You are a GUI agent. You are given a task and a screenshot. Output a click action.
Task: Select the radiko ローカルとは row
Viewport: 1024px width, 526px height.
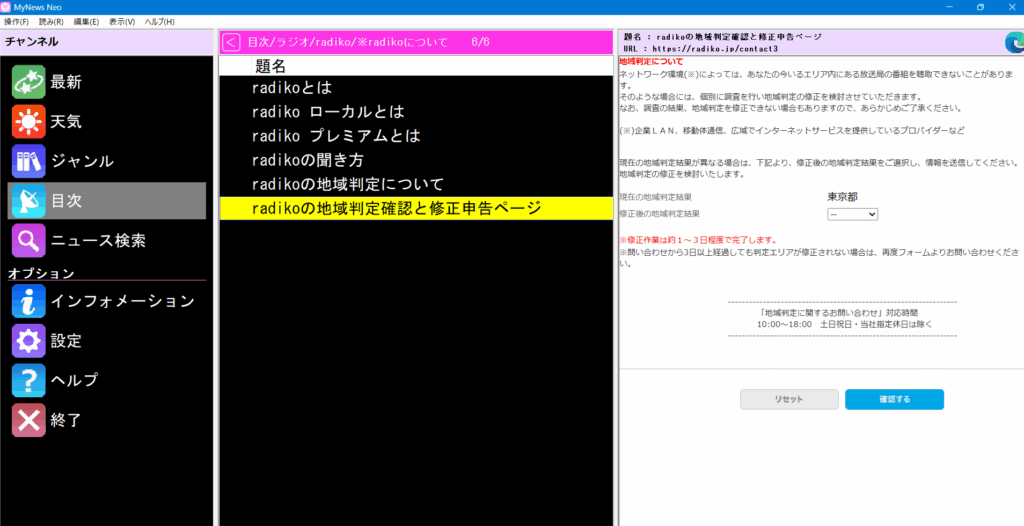[416, 112]
